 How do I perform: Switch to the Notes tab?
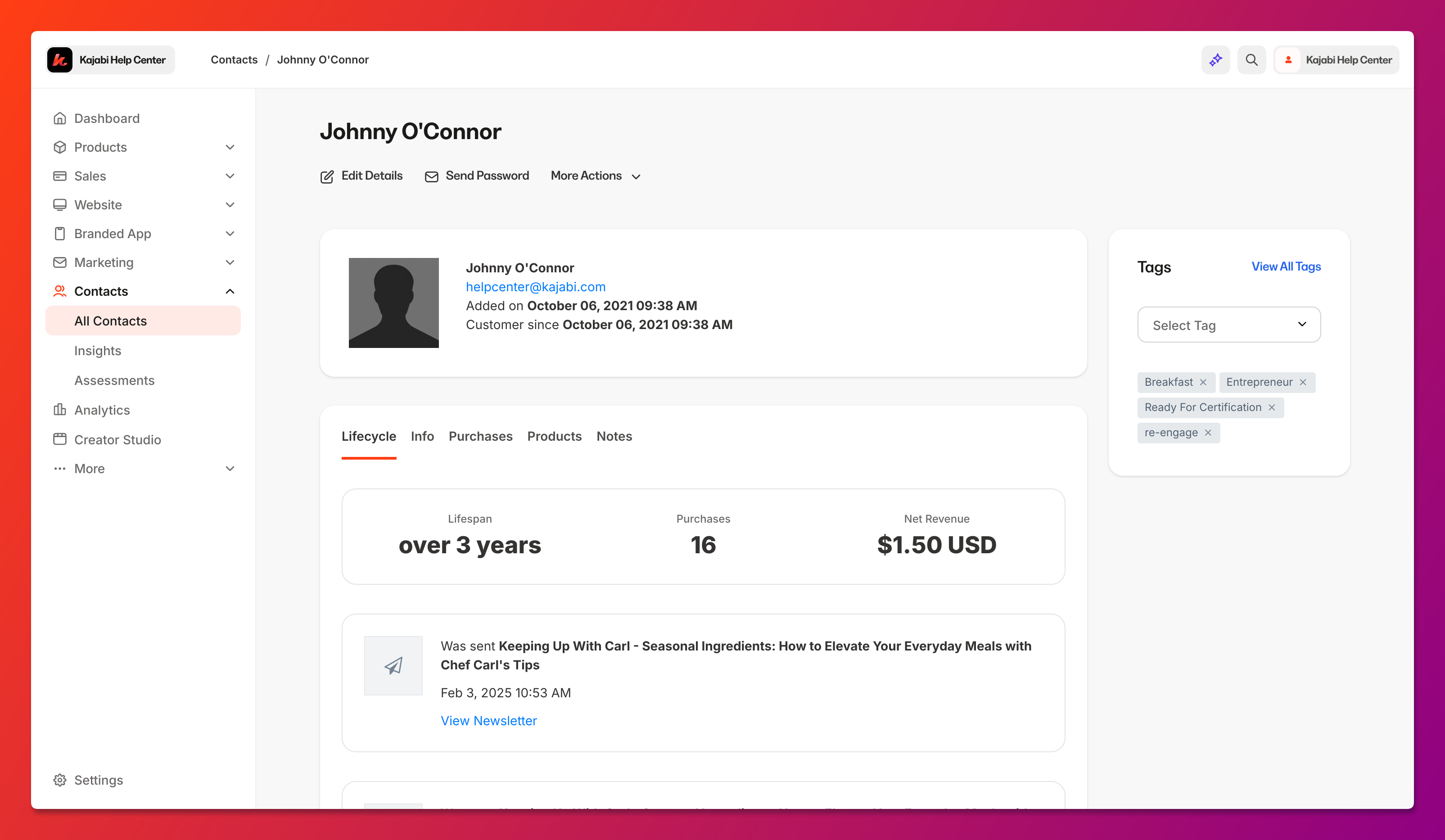[x=614, y=436]
